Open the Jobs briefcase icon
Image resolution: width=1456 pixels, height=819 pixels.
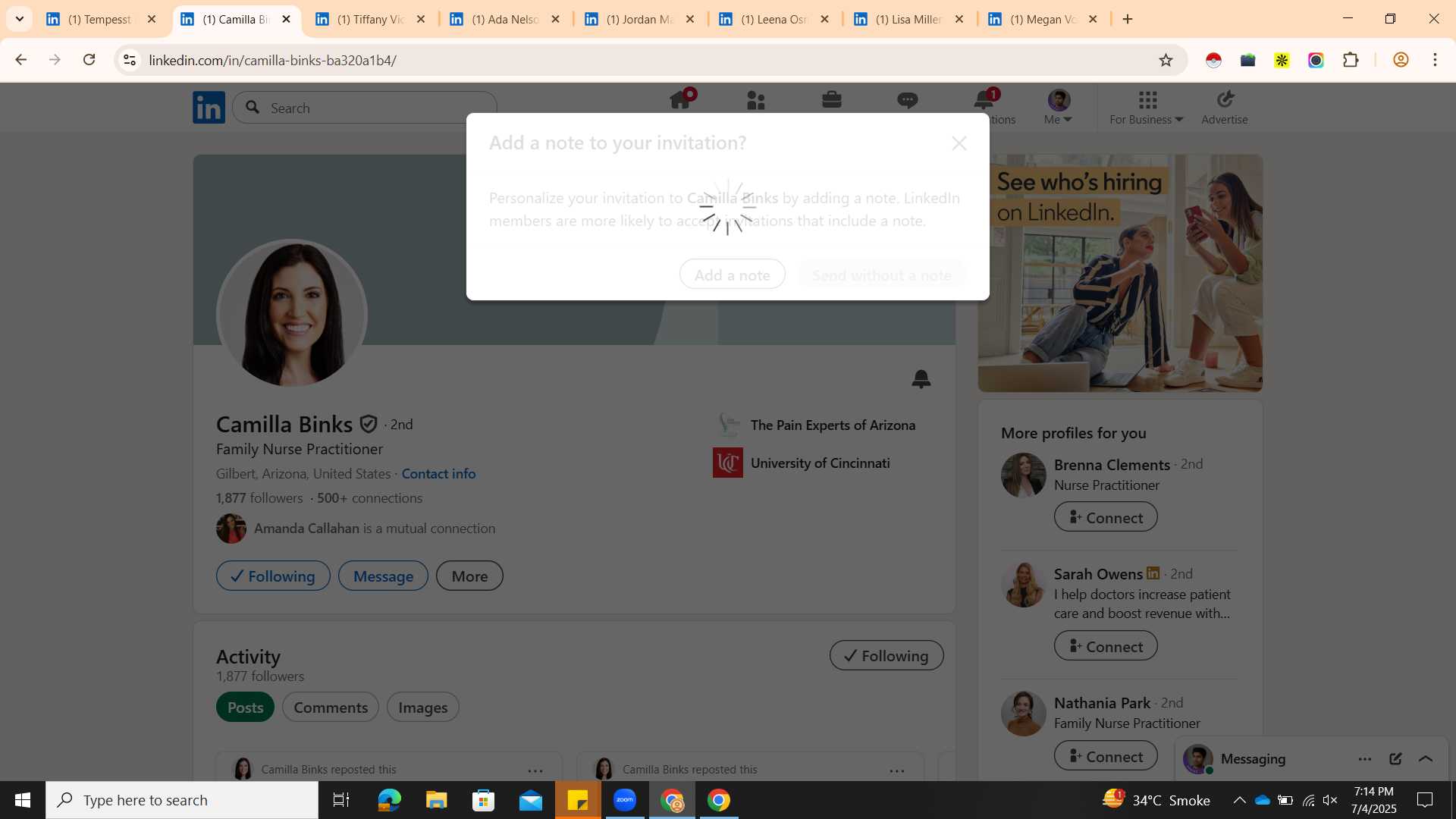tap(832, 100)
